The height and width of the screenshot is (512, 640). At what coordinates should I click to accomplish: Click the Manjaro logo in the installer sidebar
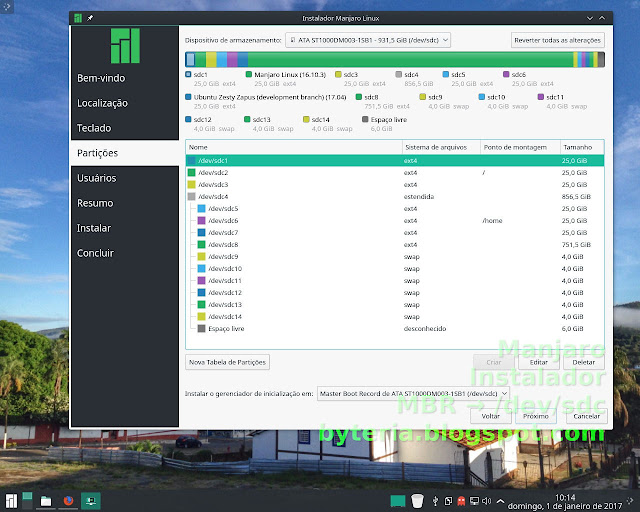point(125,46)
